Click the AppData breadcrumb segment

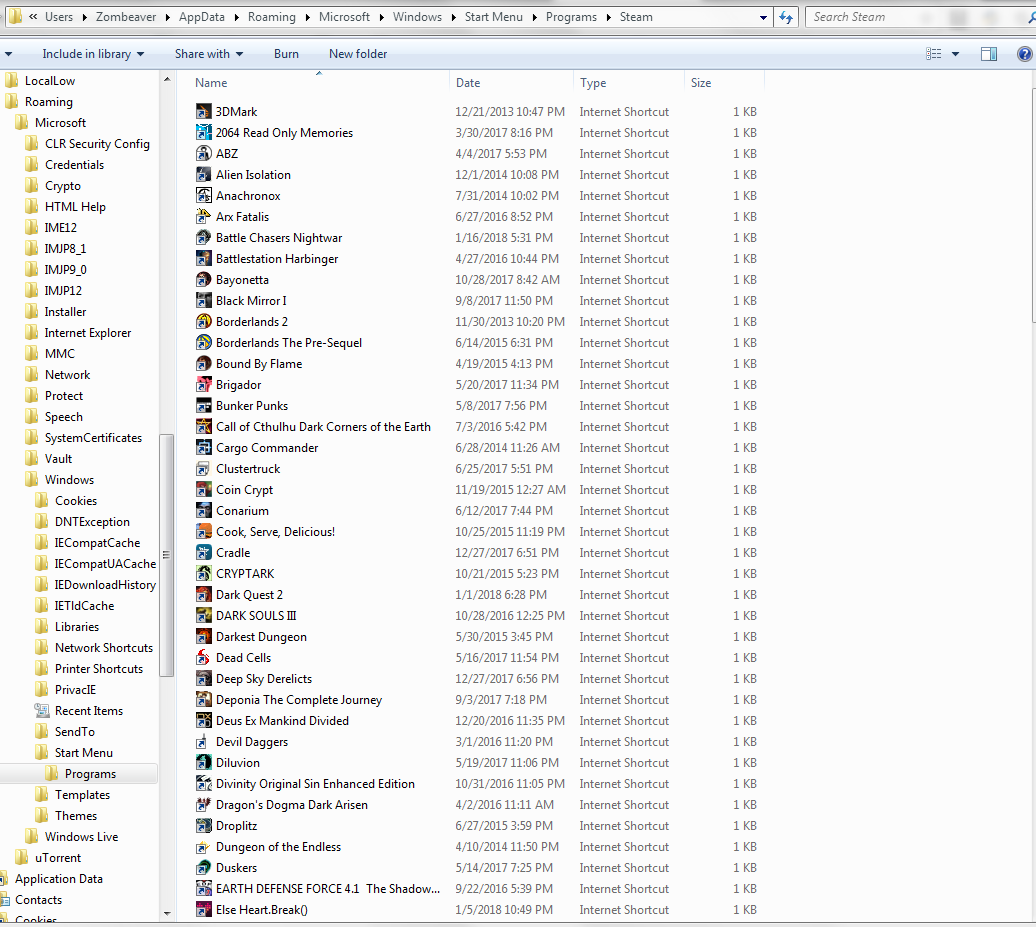pos(202,17)
